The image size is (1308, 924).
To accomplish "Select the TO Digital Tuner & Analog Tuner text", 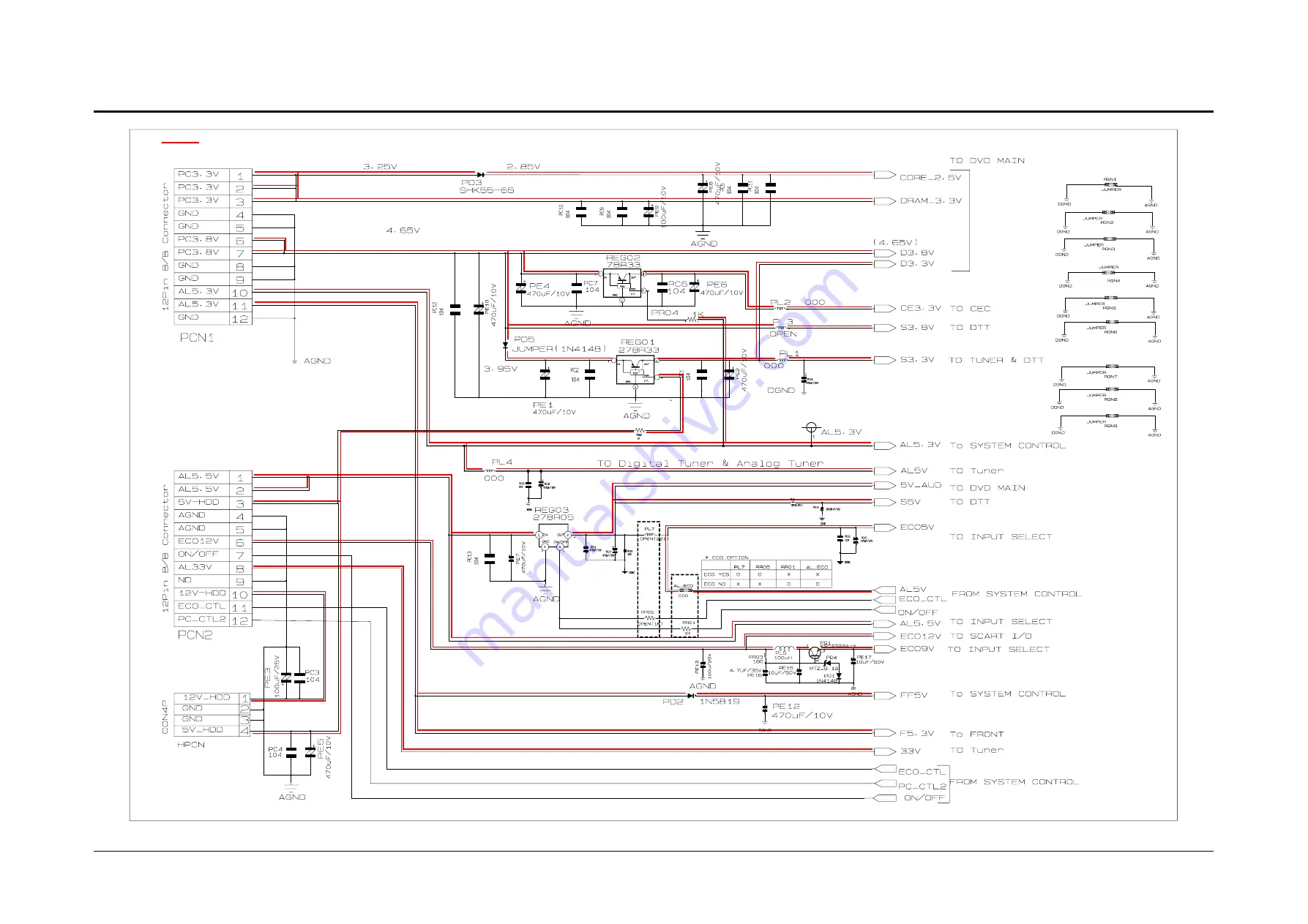I will coord(710,464).
